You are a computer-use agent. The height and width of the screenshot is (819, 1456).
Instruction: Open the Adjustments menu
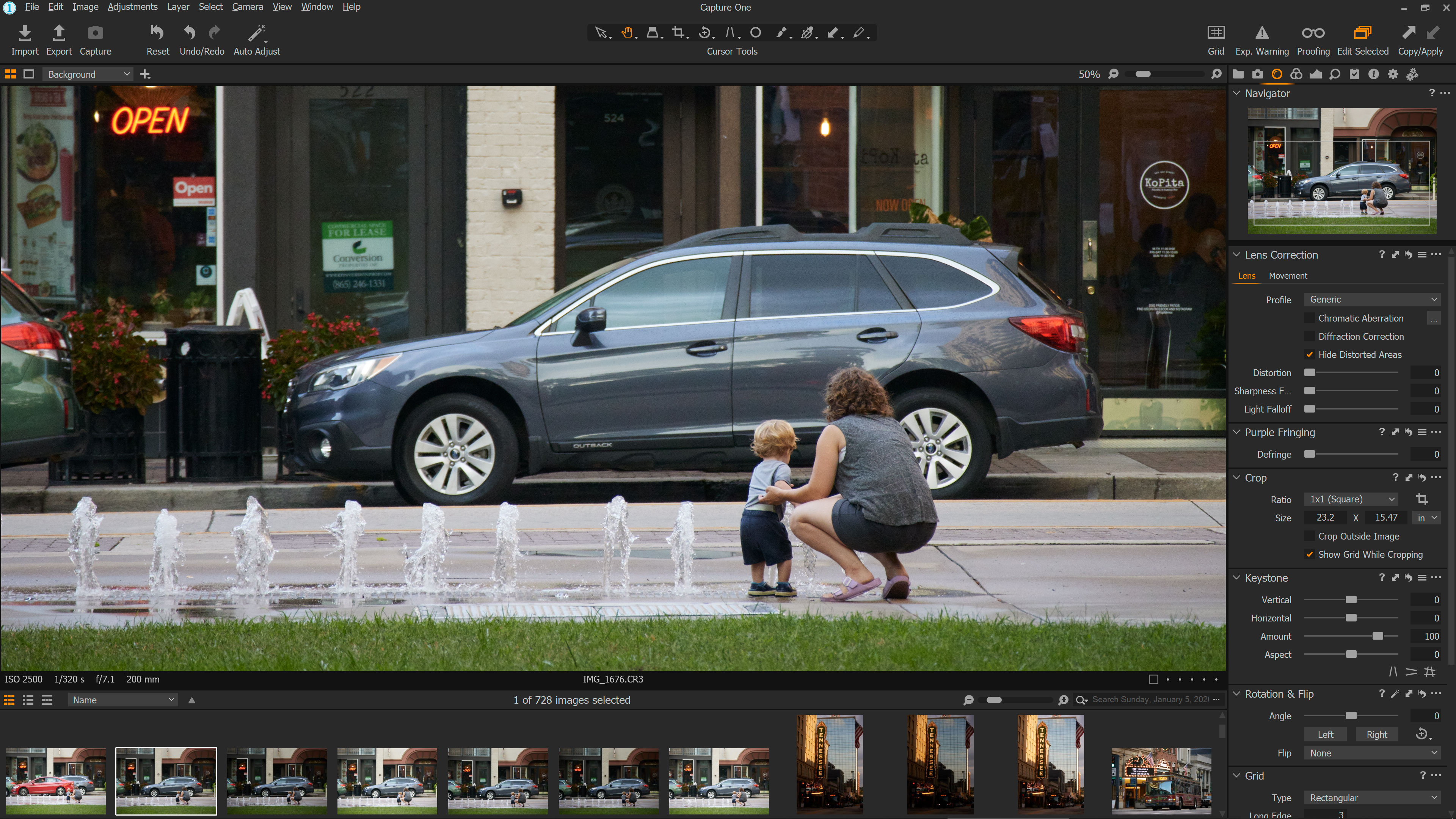pos(132,7)
